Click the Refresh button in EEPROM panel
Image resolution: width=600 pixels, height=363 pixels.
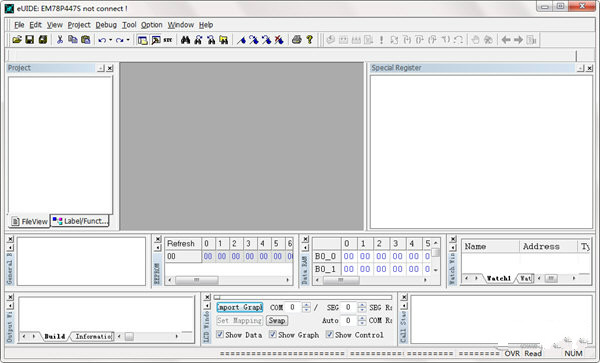tap(181, 244)
